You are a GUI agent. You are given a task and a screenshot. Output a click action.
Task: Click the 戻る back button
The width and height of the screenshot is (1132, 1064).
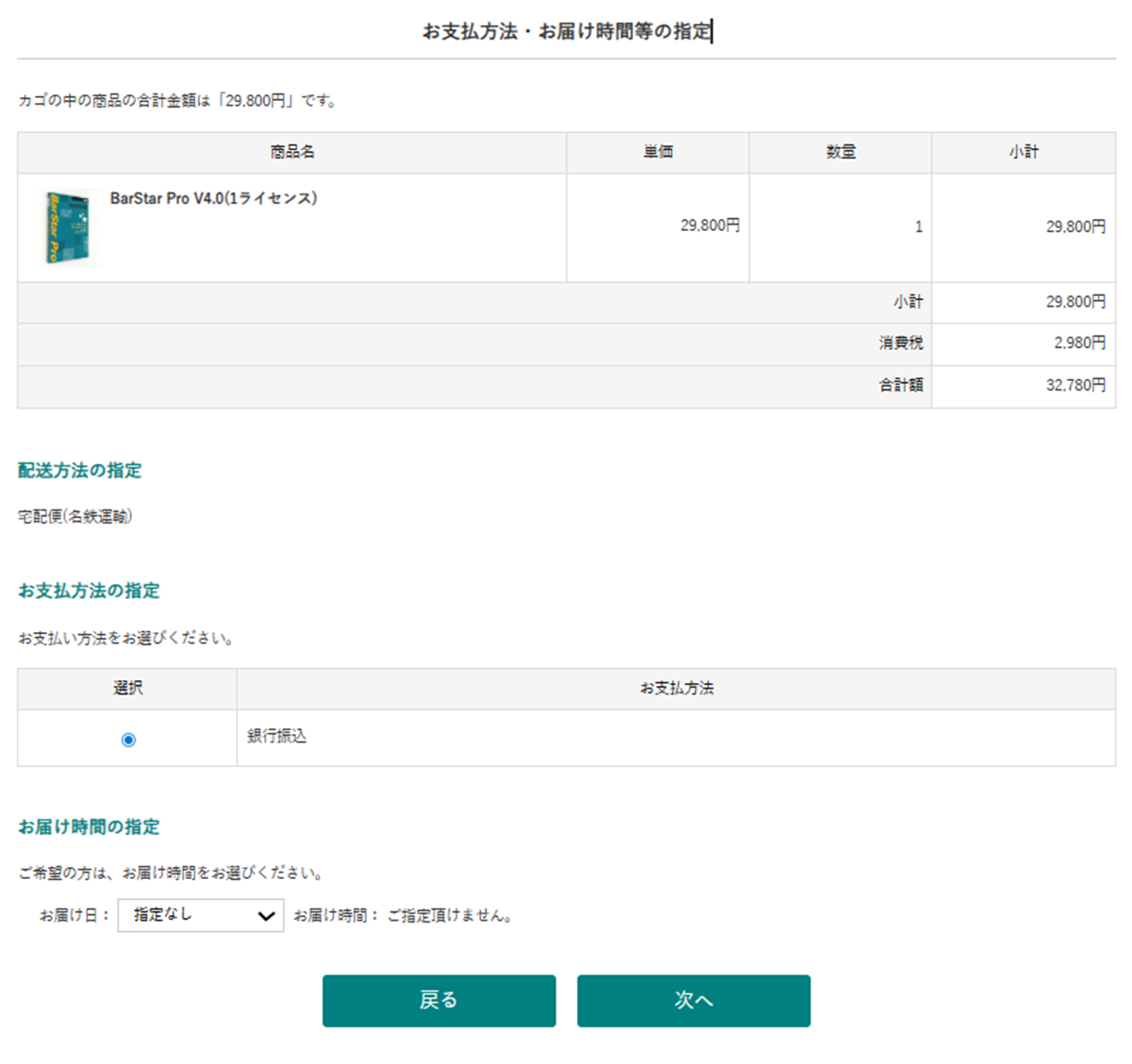click(439, 1000)
